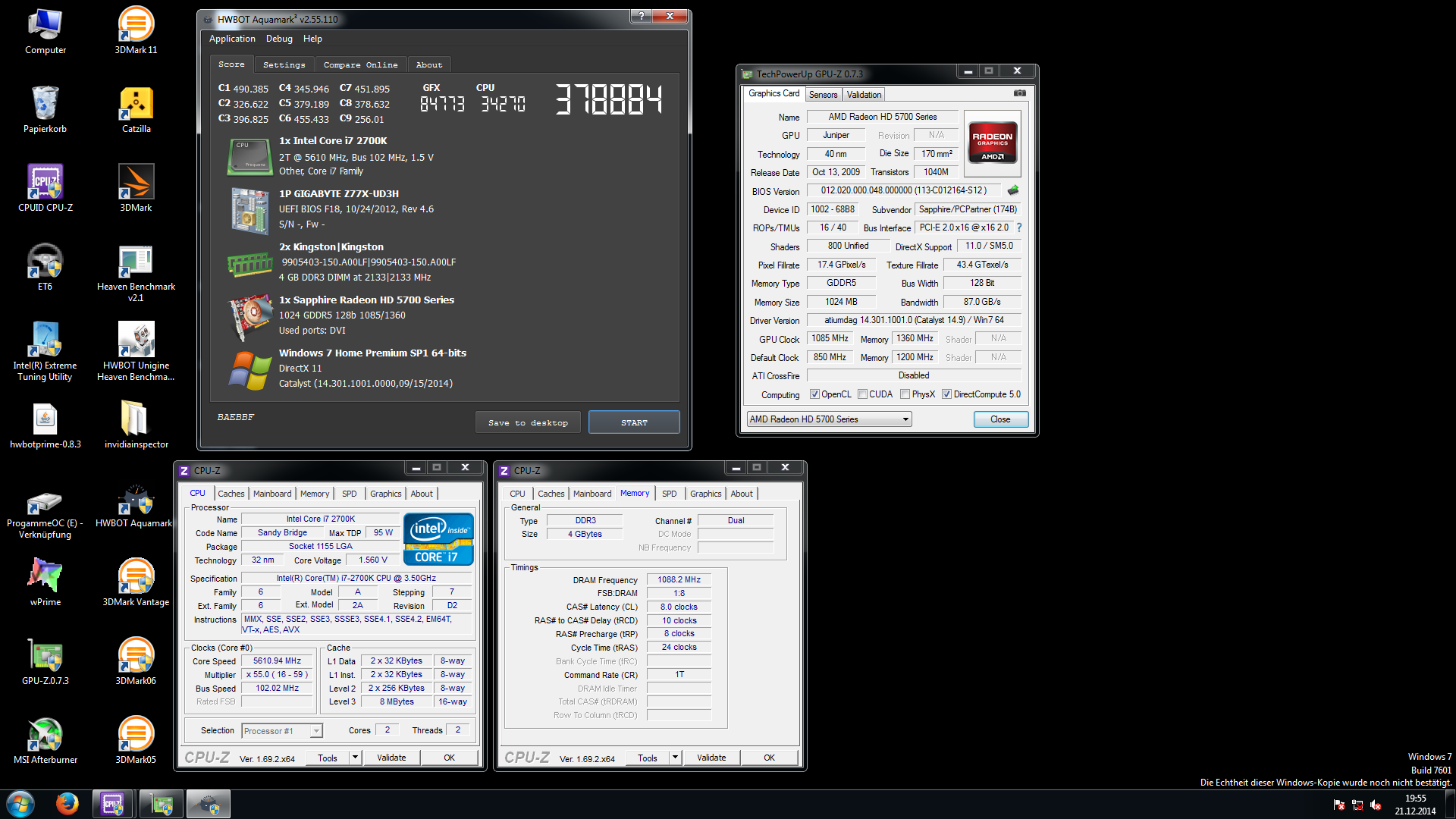The height and width of the screenshot is (819, 1456).
Task: Open 3DMark Vantage shortcut
Action: [x=136, y=583]
